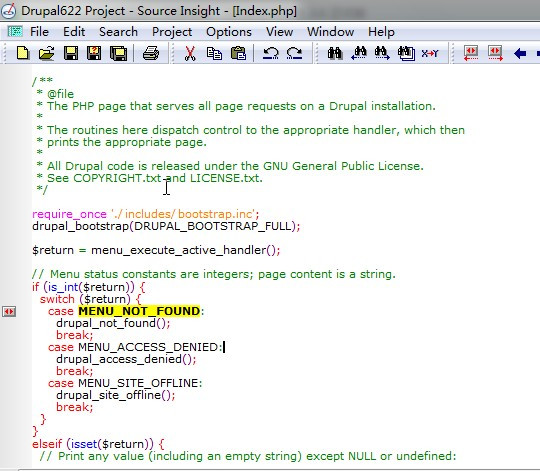Click the New file icon
The image size is (540, 471).
tap(23, 53)
